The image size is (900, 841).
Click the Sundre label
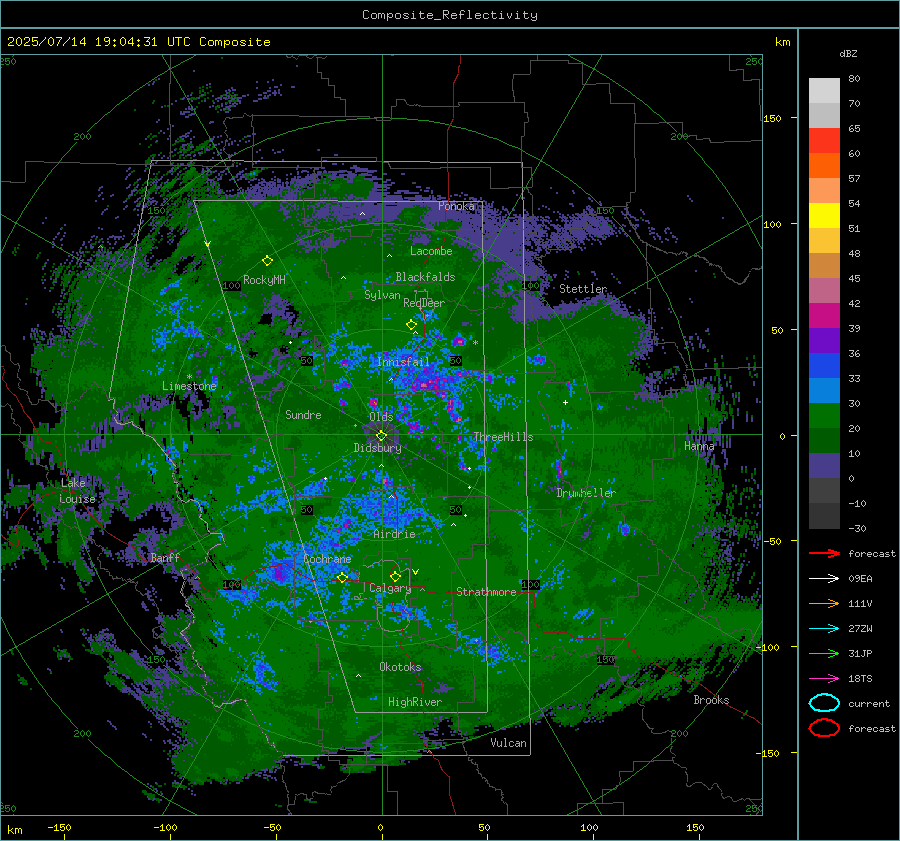303,414
